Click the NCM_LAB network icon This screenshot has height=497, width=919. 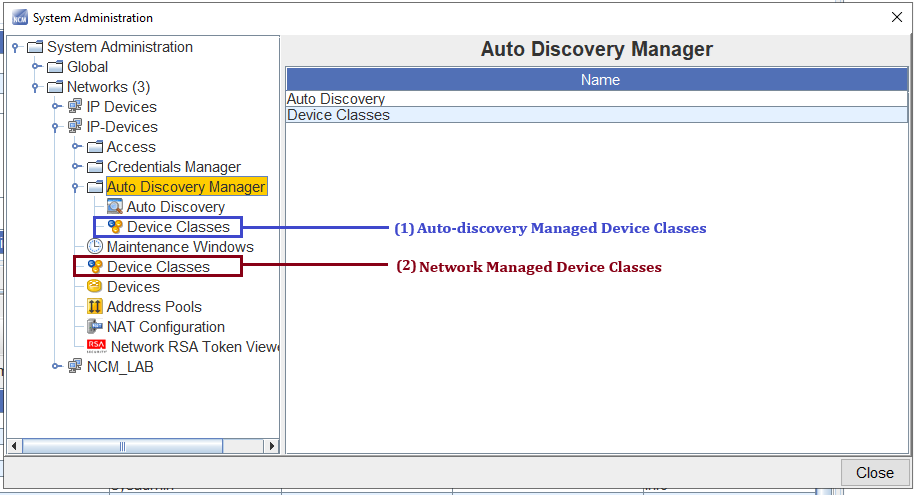[75, 367]
